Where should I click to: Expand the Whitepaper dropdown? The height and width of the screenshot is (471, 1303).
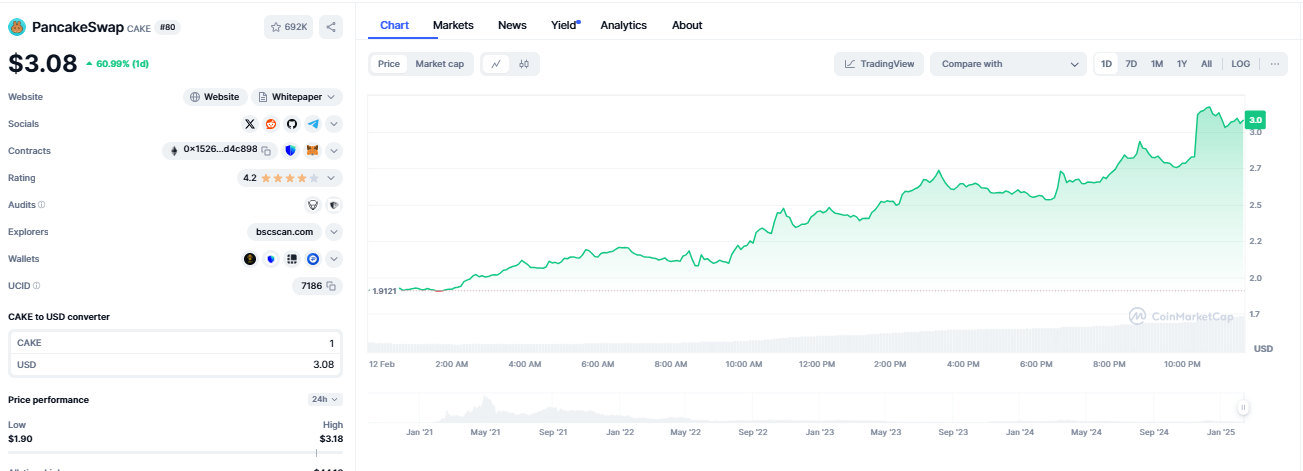point(297,97)
